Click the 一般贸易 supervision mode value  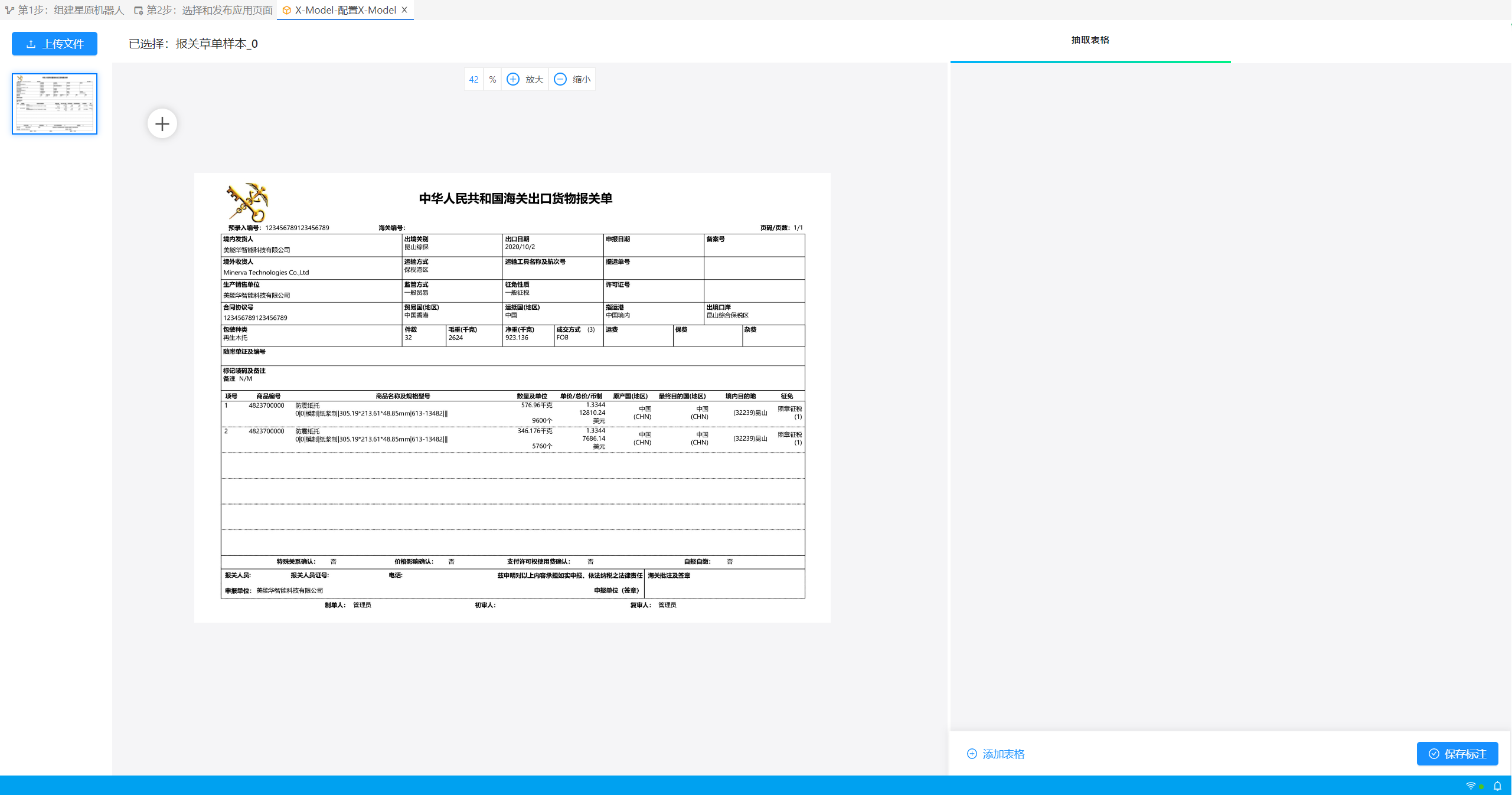[x=416, y=293]
